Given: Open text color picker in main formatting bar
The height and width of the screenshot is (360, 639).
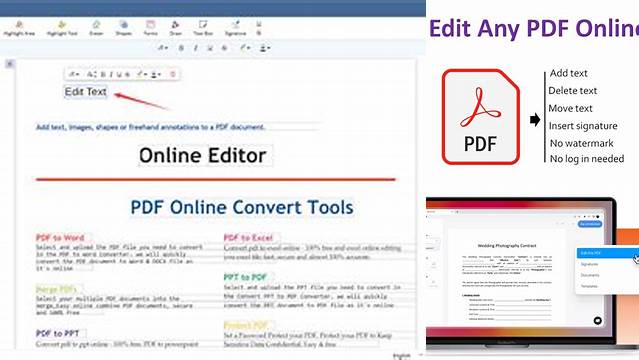Looking at the screenshot, I should pos(245,48).
